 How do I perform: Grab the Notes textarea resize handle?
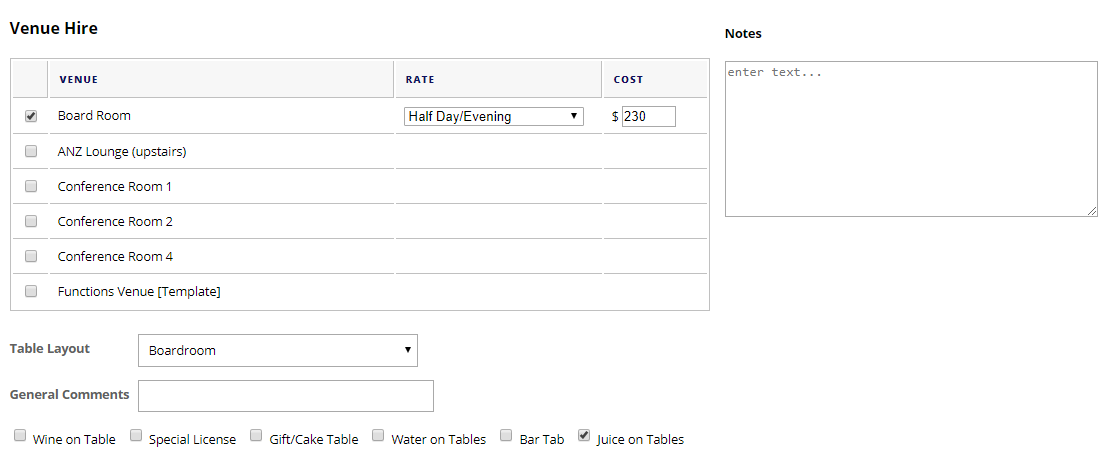[x=1092, y=211]
